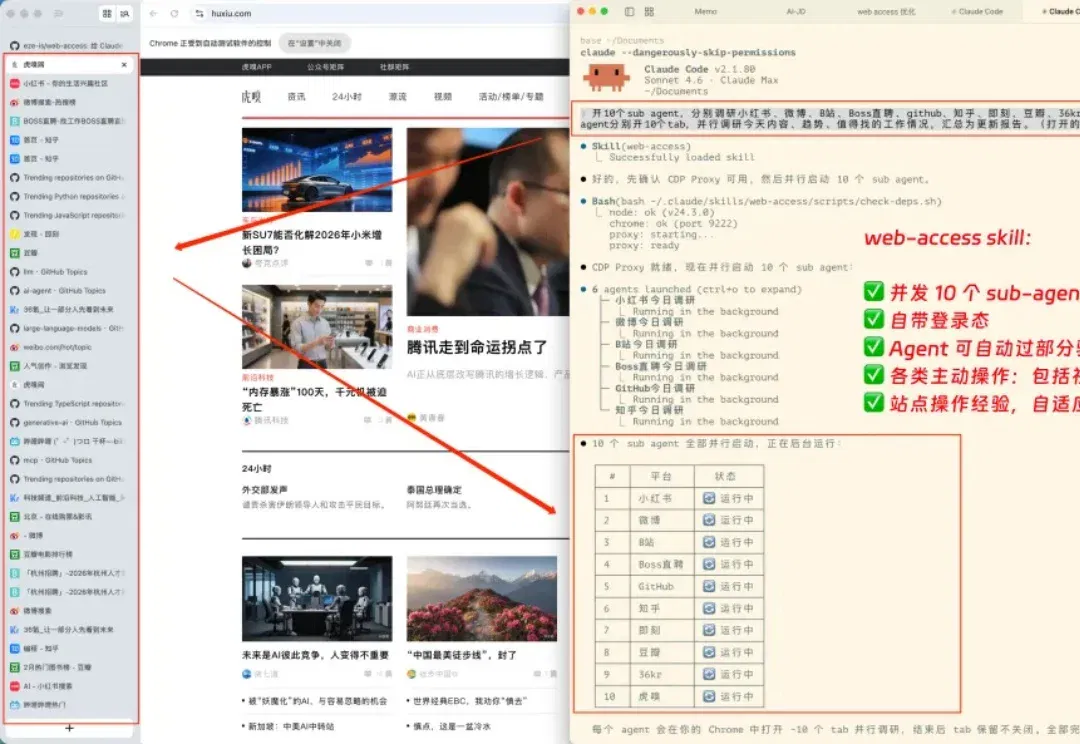Open the llm · GitHub Topics tab
Image resolution: width=1080 pixels, height=744 pixels.
pos(67,272)
